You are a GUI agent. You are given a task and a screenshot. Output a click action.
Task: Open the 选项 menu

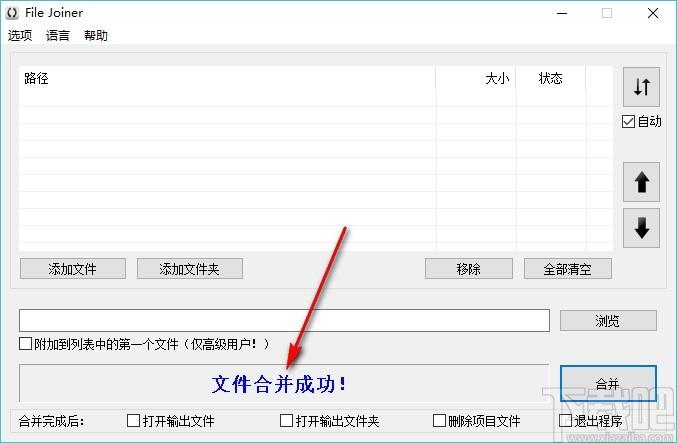click(x=20, y=36)
